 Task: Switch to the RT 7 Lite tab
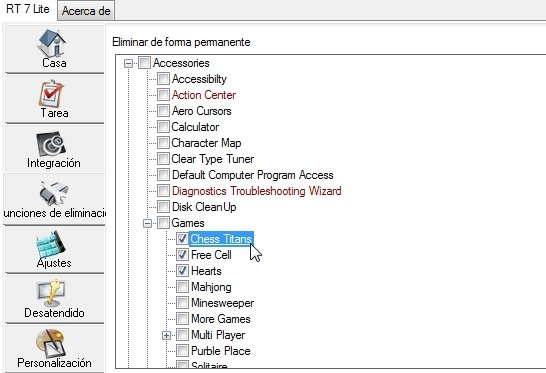click(x=28, y=9)
